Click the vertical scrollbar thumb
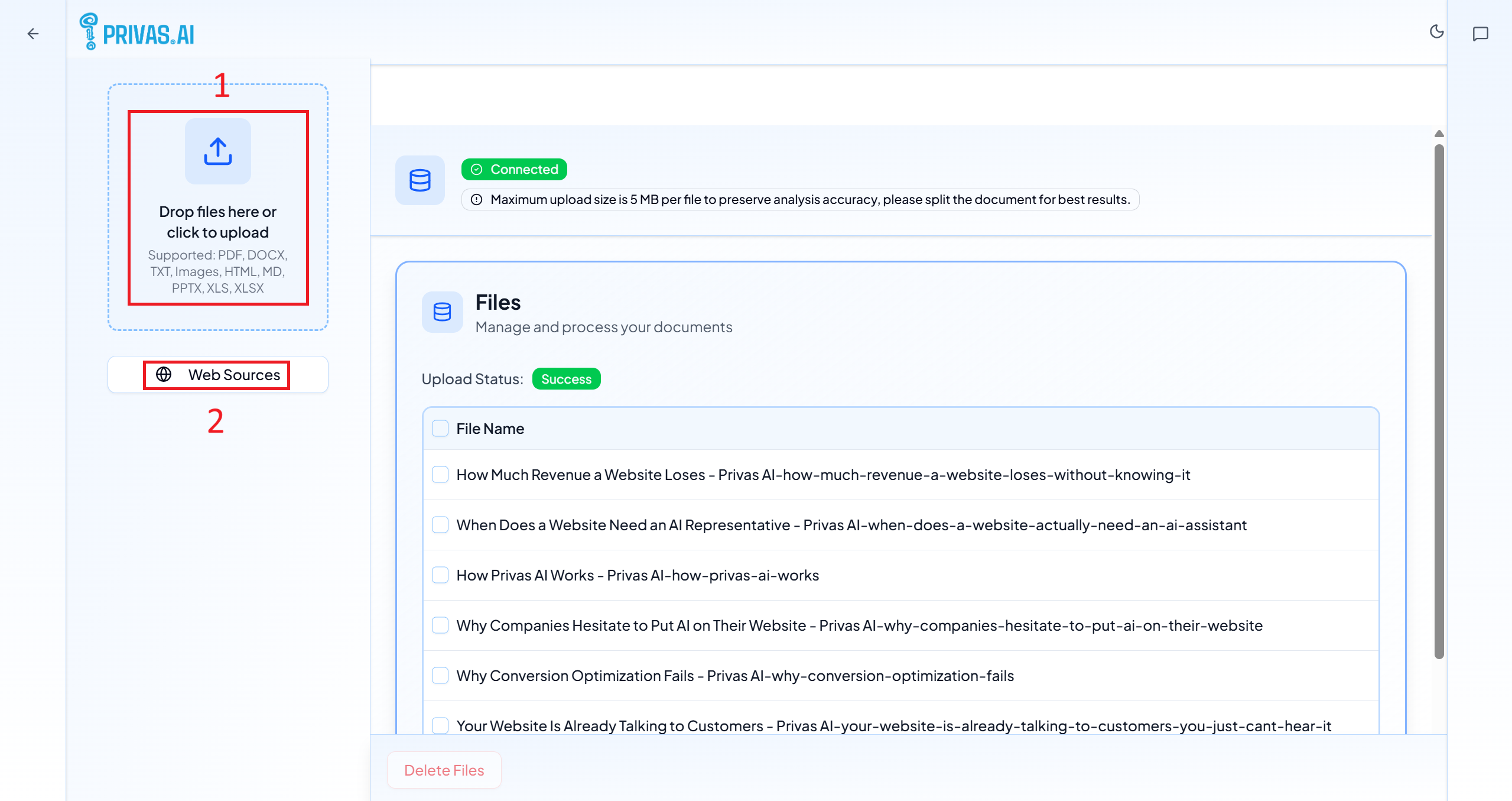Viewport: 1512px width, 801px height. click(x=1439, y=402)
